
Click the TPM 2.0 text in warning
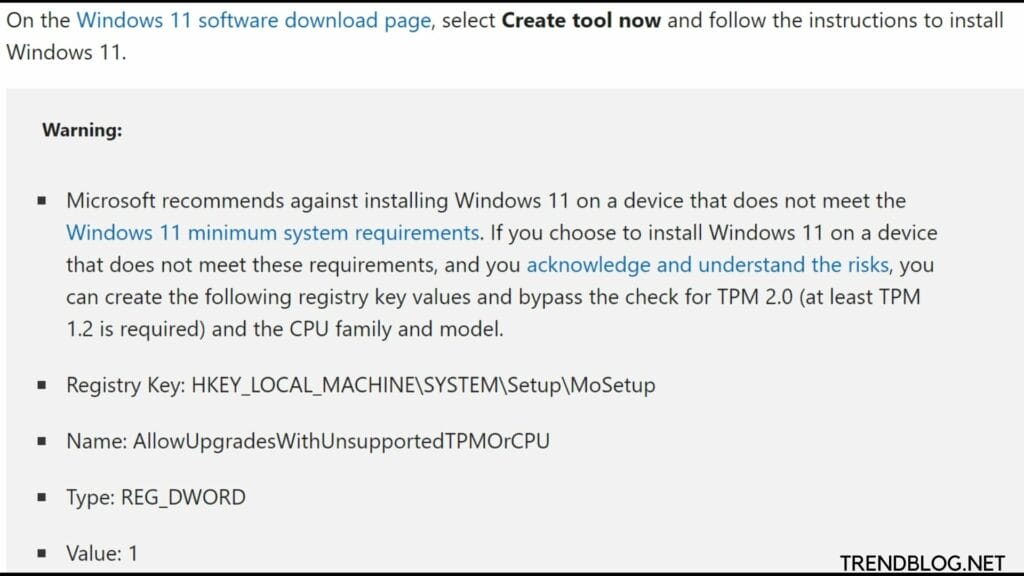tap(755, 297)
